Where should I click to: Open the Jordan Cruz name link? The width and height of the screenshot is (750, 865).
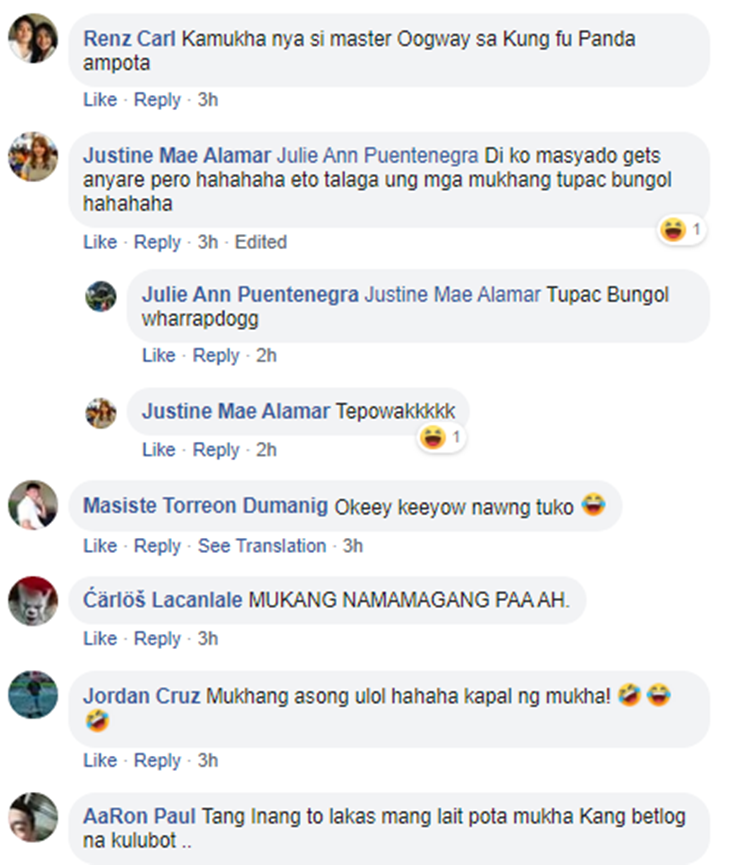pyautogui.click(x=142, y=696)
